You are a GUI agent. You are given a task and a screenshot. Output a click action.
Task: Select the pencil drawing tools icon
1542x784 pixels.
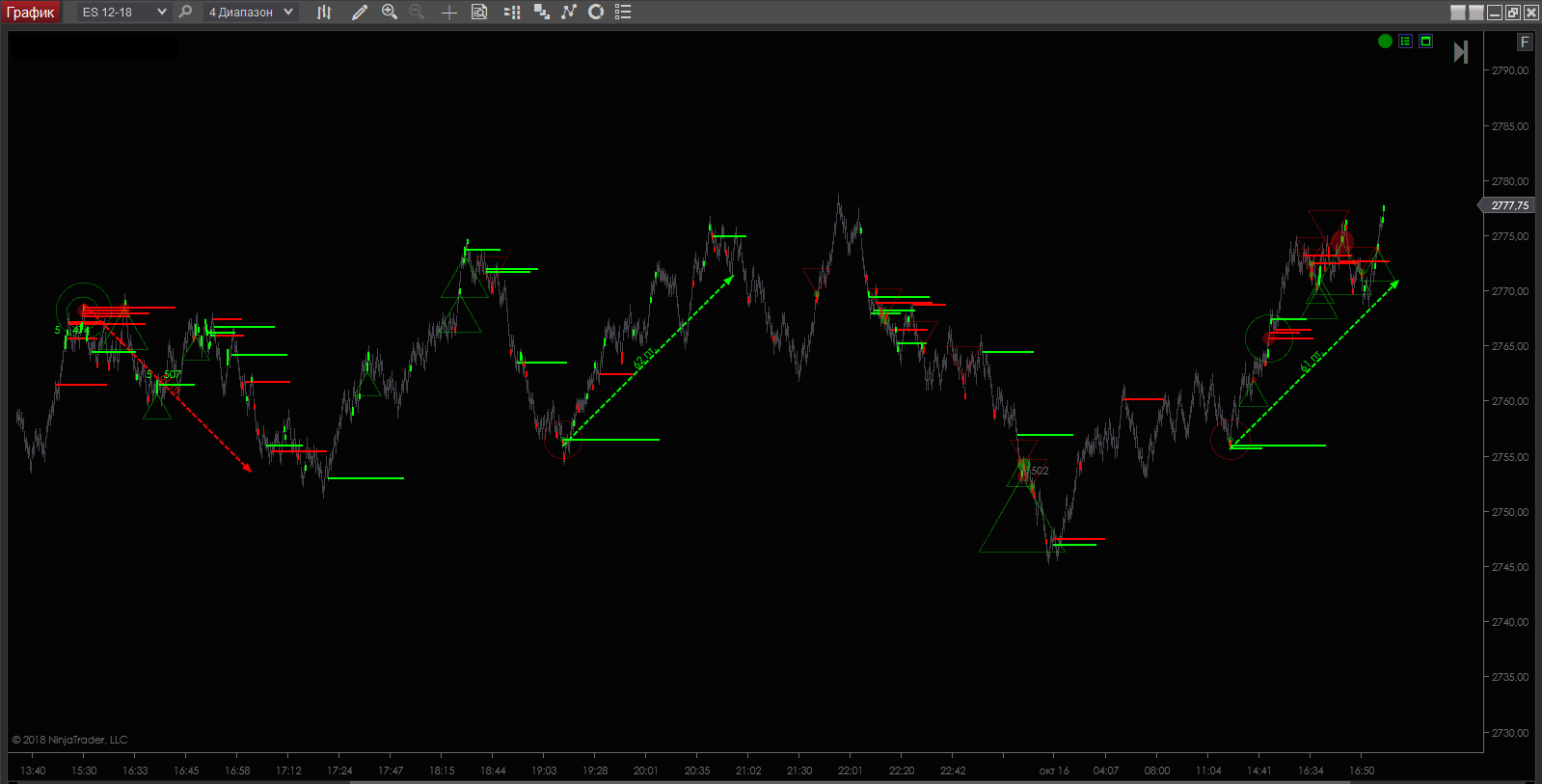[x=359, y=12]
